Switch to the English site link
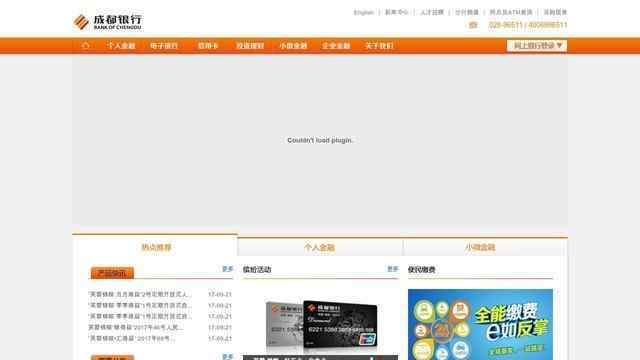 pos(364,12)
